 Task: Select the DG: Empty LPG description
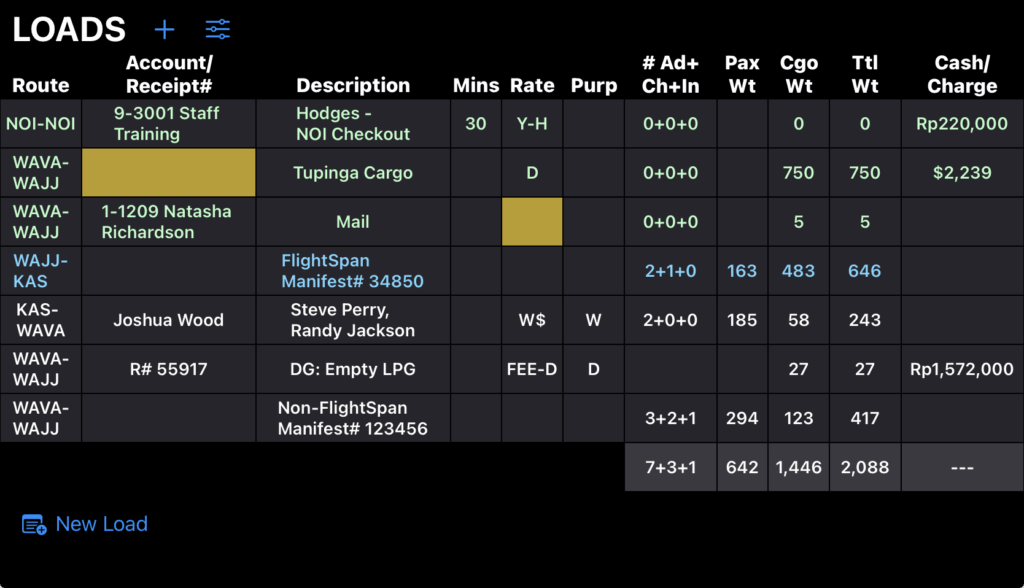point(353,369)
